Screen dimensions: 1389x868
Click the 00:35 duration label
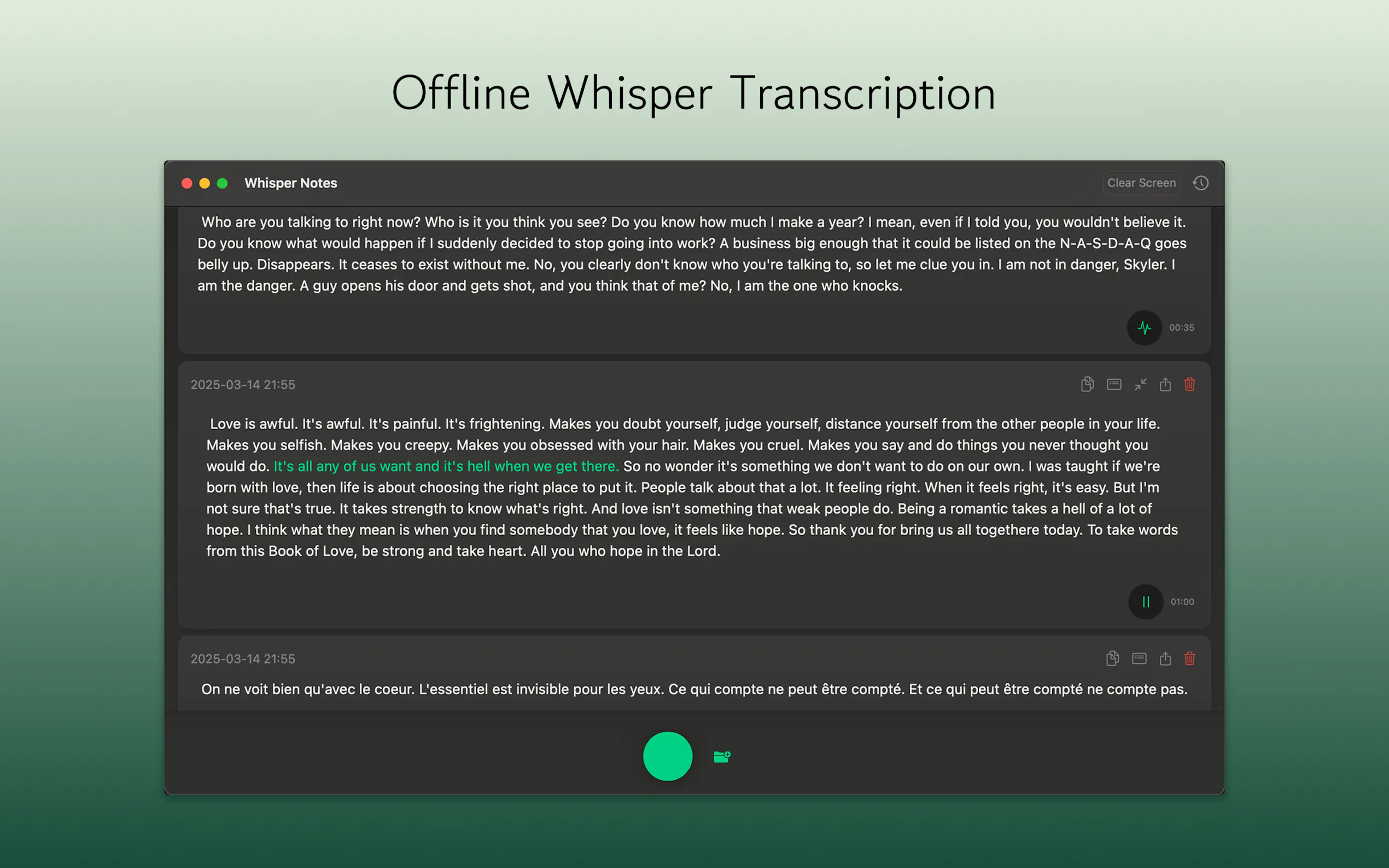tap(1182, 328)
